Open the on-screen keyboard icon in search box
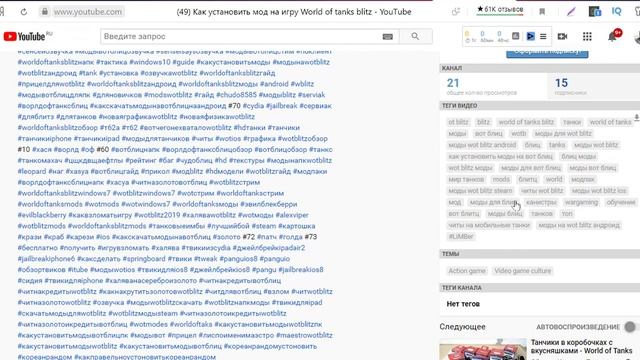Screen dimensions: 640x360 387,37
